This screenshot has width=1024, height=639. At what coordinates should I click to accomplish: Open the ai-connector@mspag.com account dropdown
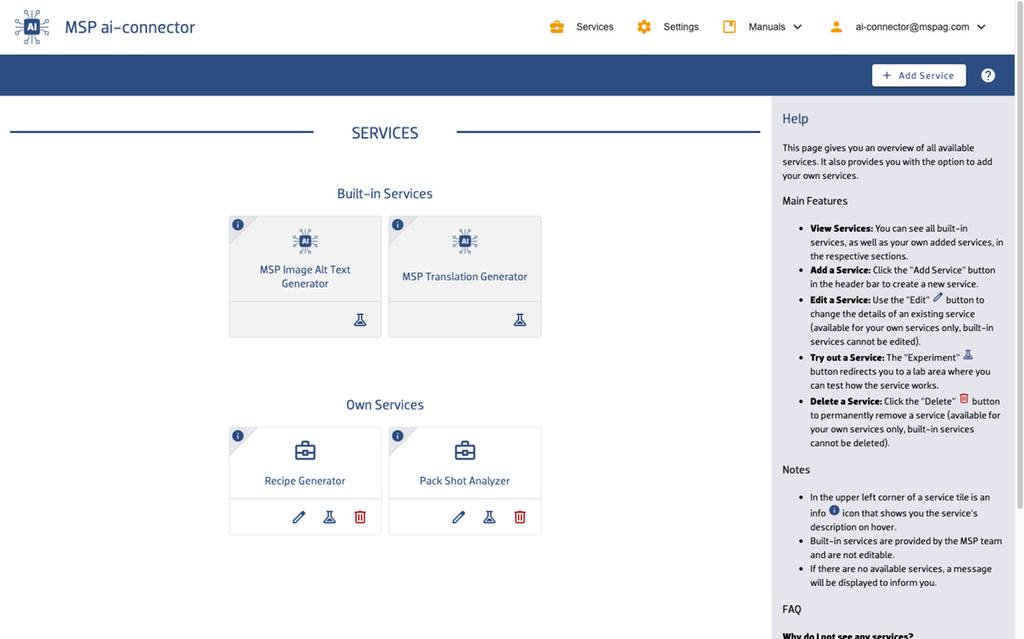coord(908,27)
